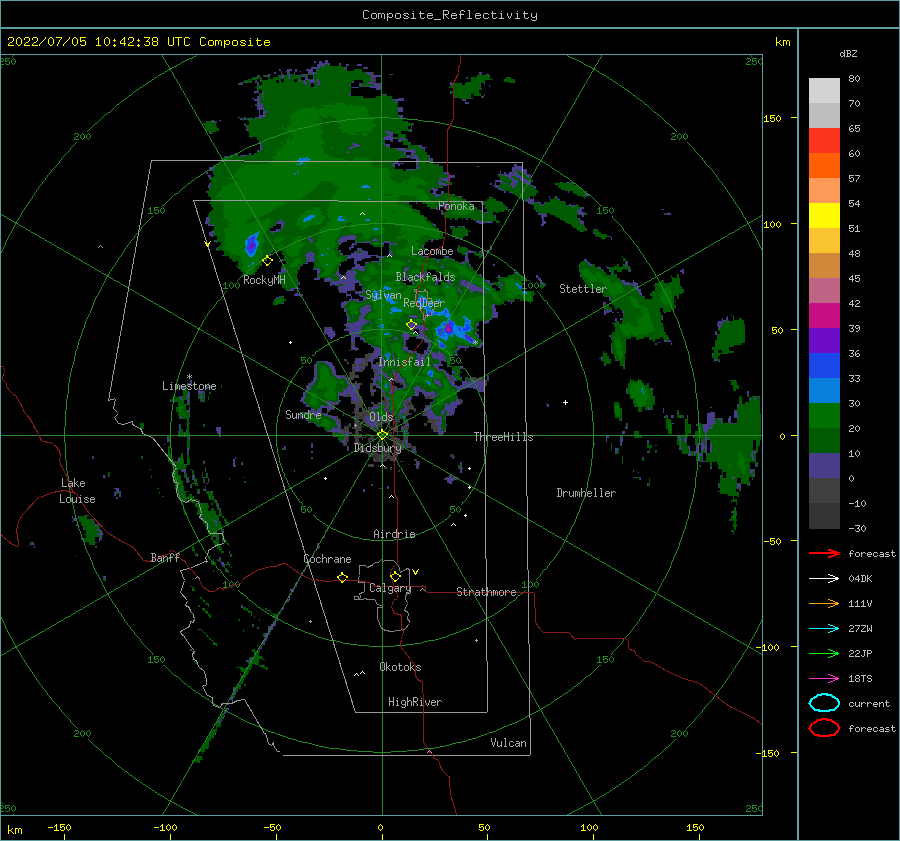Click the Lacombe city label
The image size is (900, 841).
(432, 251)
